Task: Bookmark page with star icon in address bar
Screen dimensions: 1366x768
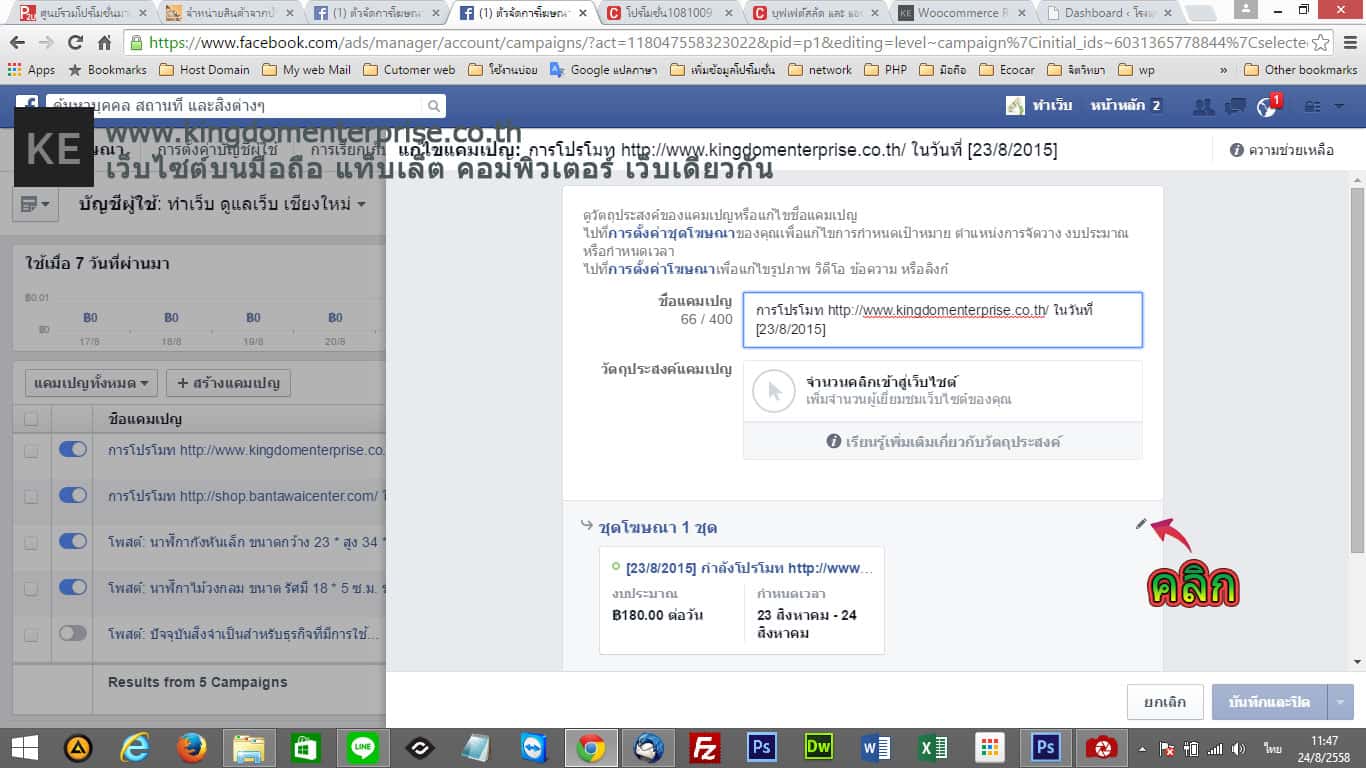Action: (x=1321, y=43)
